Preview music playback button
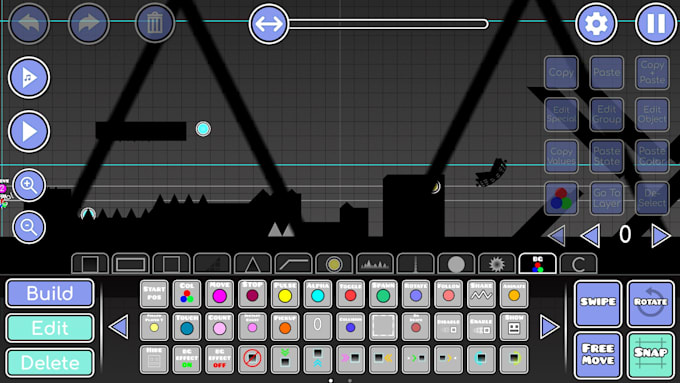680x383 pixels. coord(29,78)
